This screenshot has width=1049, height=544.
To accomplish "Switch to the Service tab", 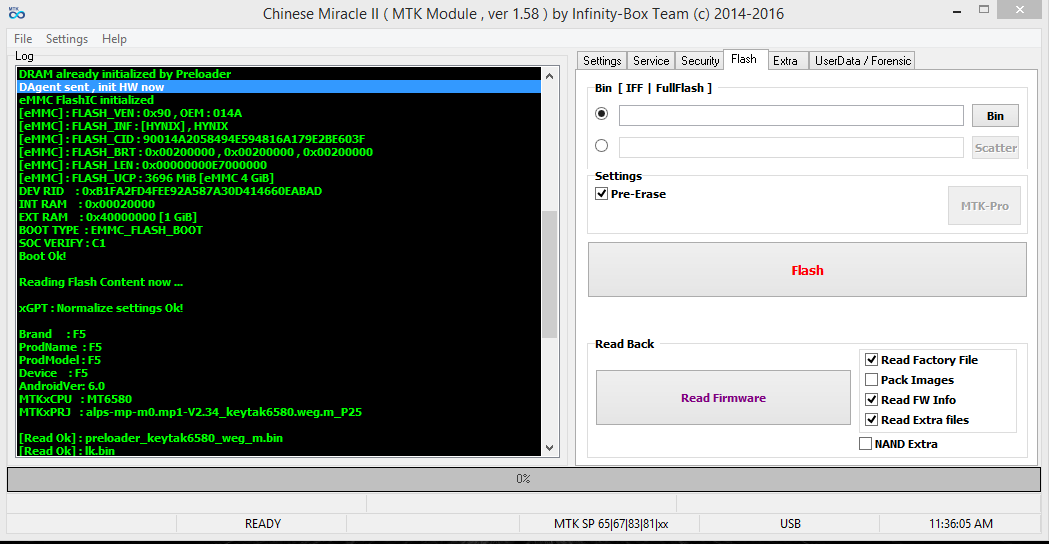I will pos(651,61).
